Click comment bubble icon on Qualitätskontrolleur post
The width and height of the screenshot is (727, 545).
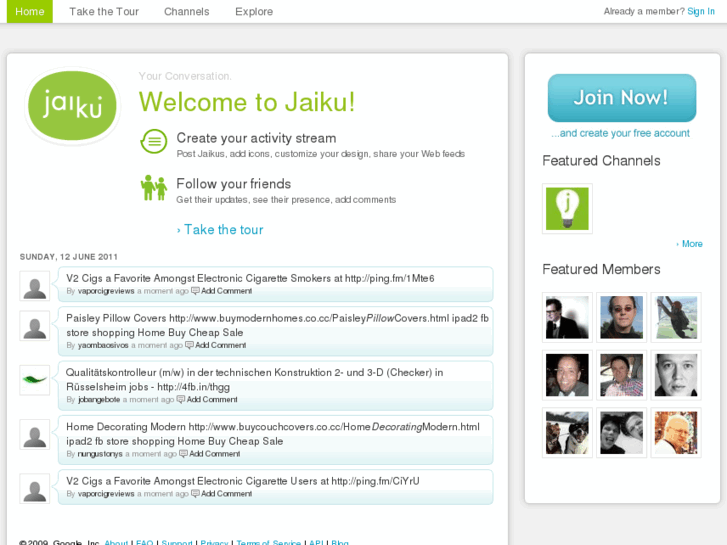click(181, 399)
